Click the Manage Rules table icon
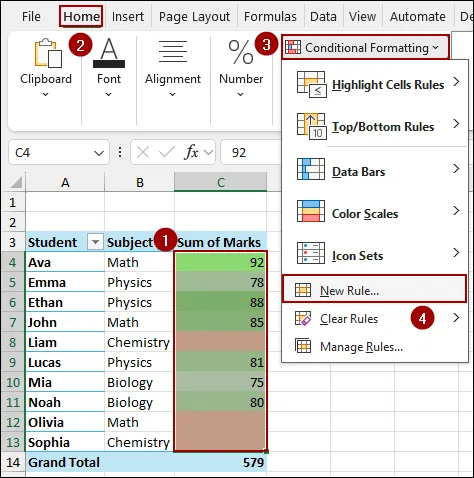The image size is (474, 478). [x=303, y=346]
